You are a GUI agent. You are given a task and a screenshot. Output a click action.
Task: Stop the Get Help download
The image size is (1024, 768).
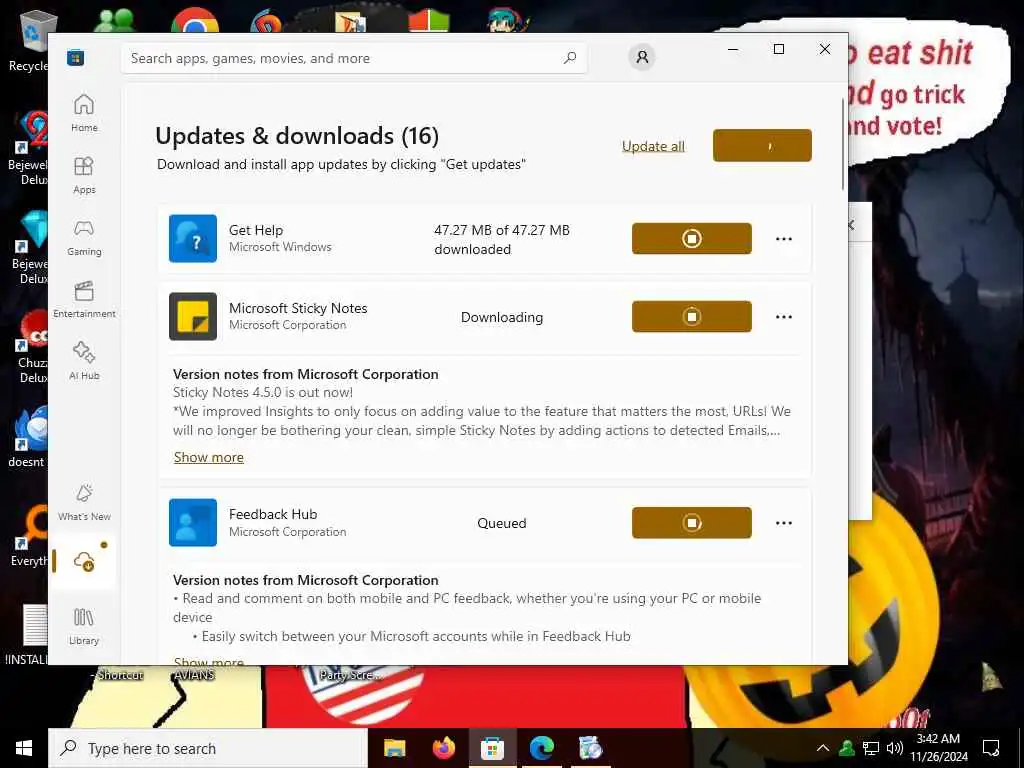point(692,238)
